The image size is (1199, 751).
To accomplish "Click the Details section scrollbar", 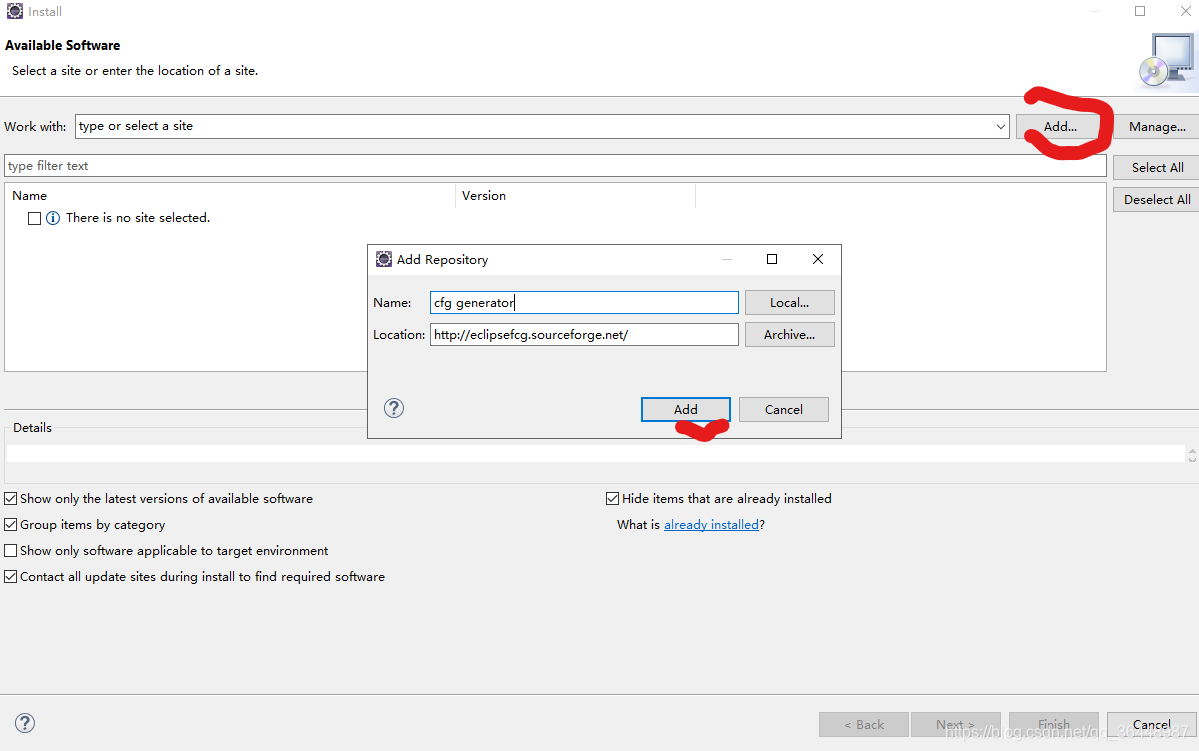I will coord(1191,455).
